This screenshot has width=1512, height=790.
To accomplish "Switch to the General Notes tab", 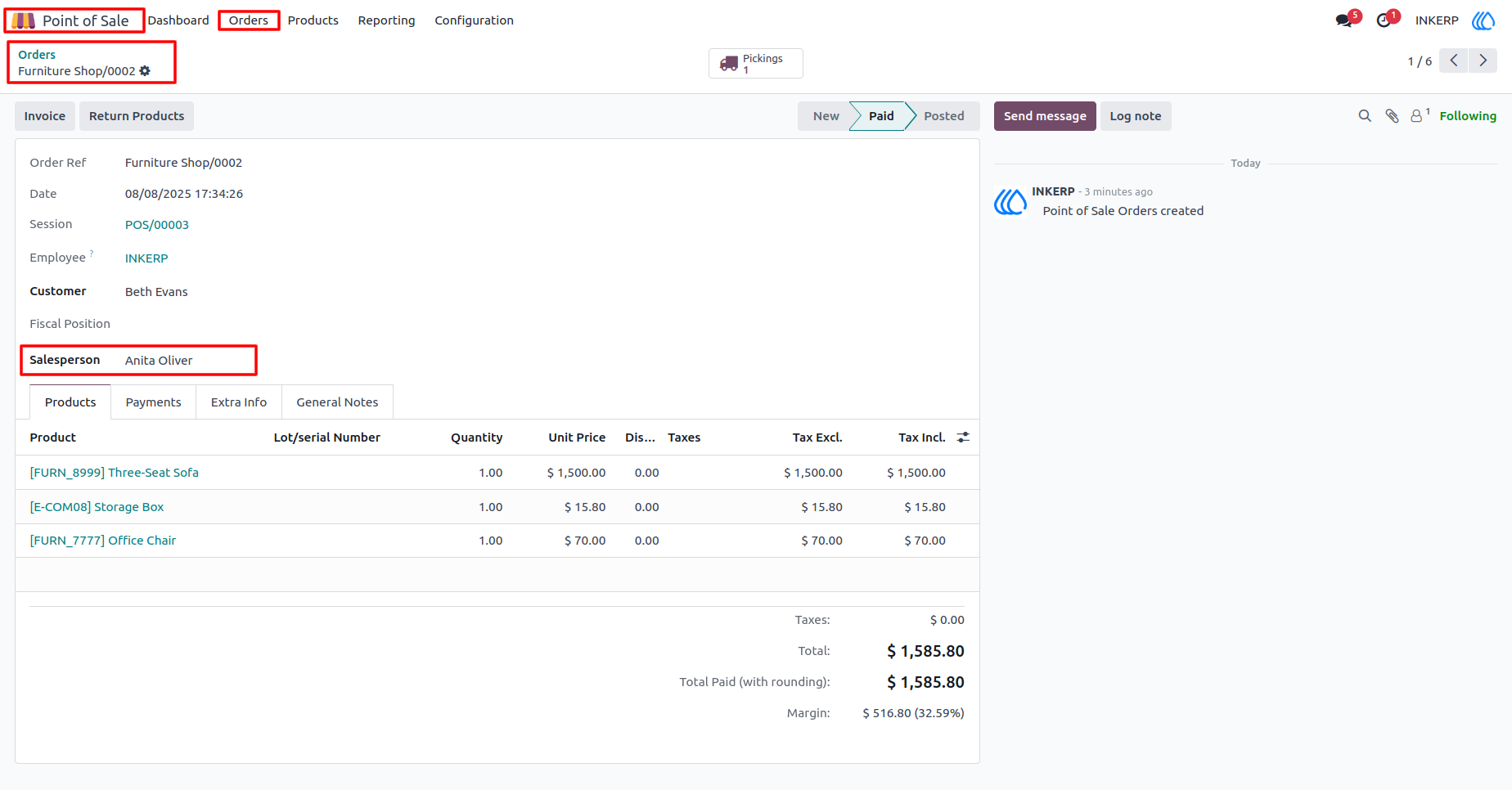I will [337, 402].
